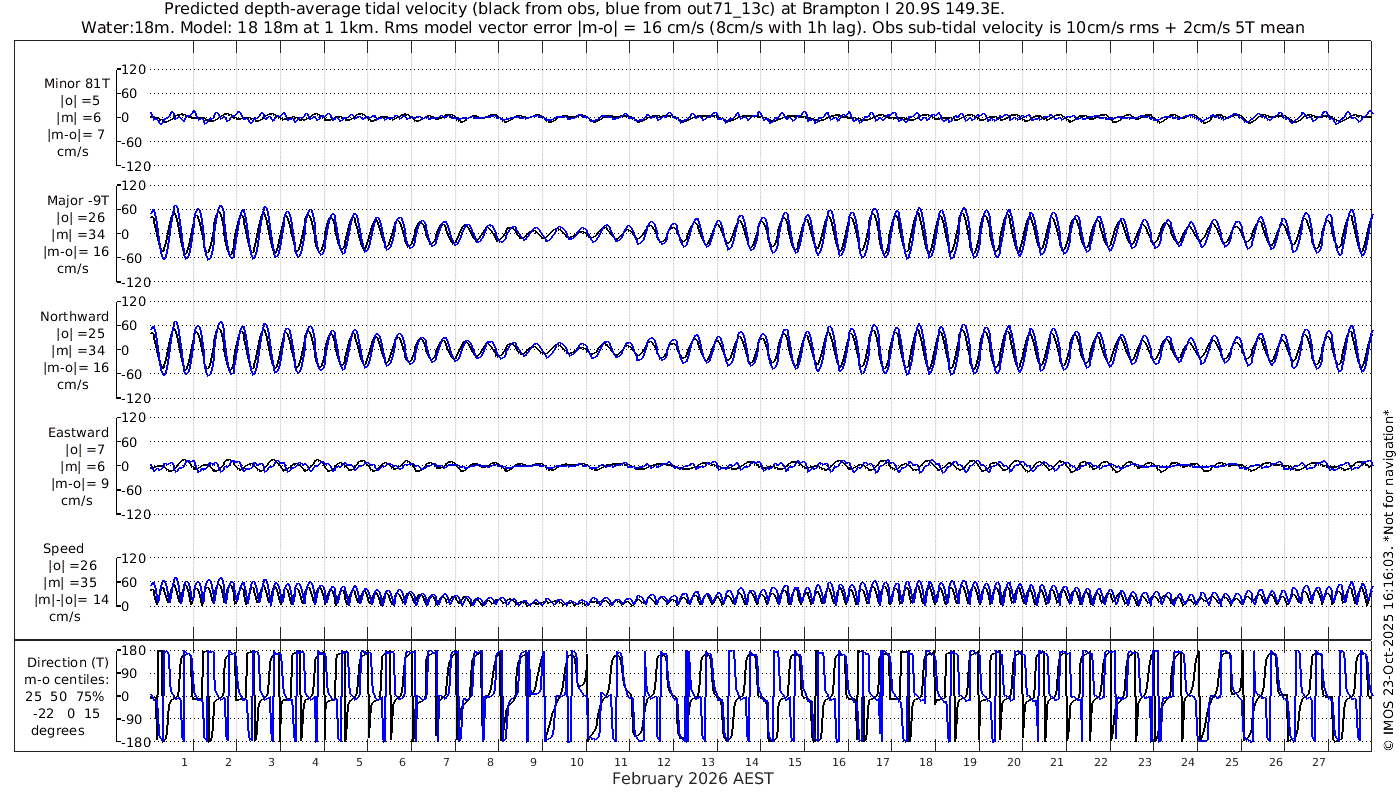
Task: Select the 'Minor 81T' panel label
Action: click(x=77, y=83)
